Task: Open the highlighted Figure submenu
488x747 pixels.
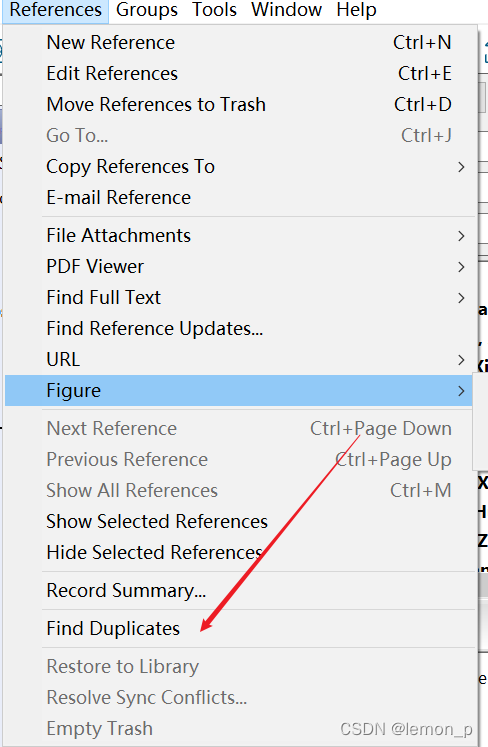Action: pyautogui.click(x=238, y=390)
